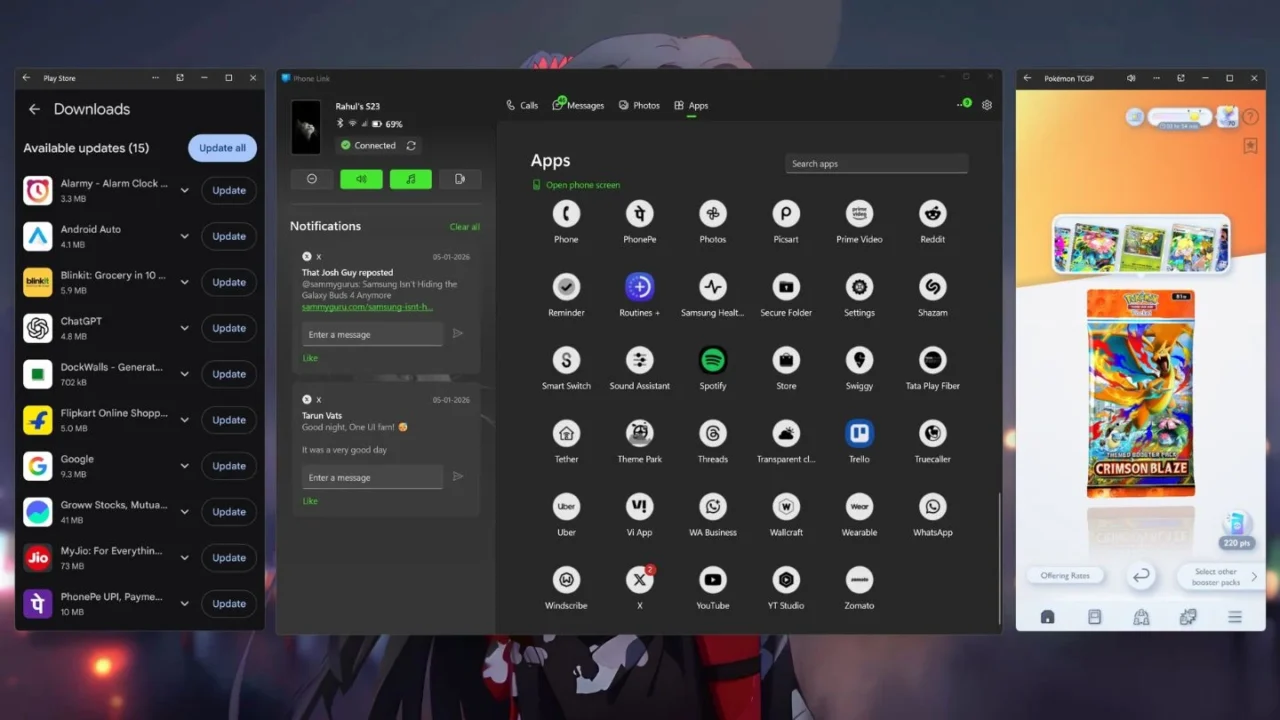The height and width of the screenshot is (720, 1280).
Task: Open the Reddit app icon
Action: (x=932, y=214)
